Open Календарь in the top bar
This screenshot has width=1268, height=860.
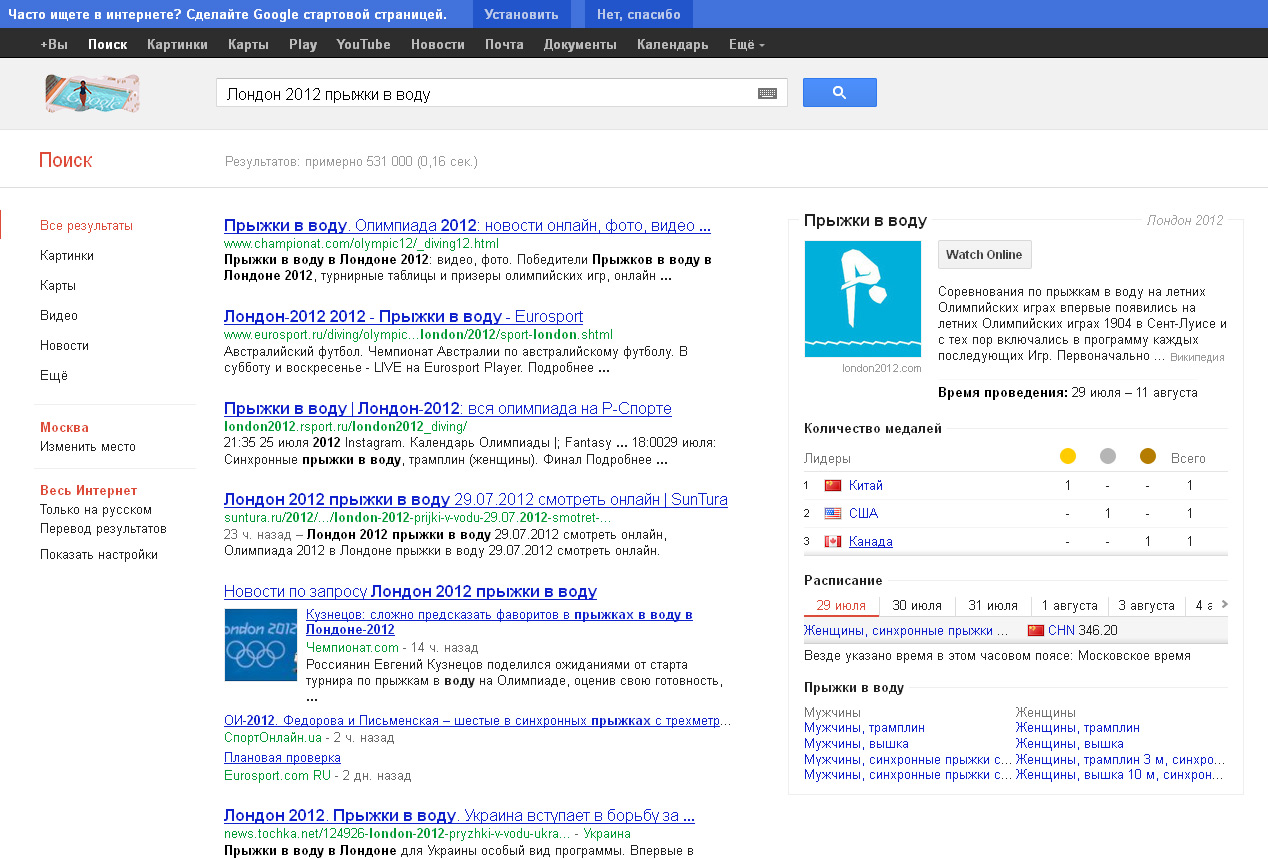(x=672, y=44)
